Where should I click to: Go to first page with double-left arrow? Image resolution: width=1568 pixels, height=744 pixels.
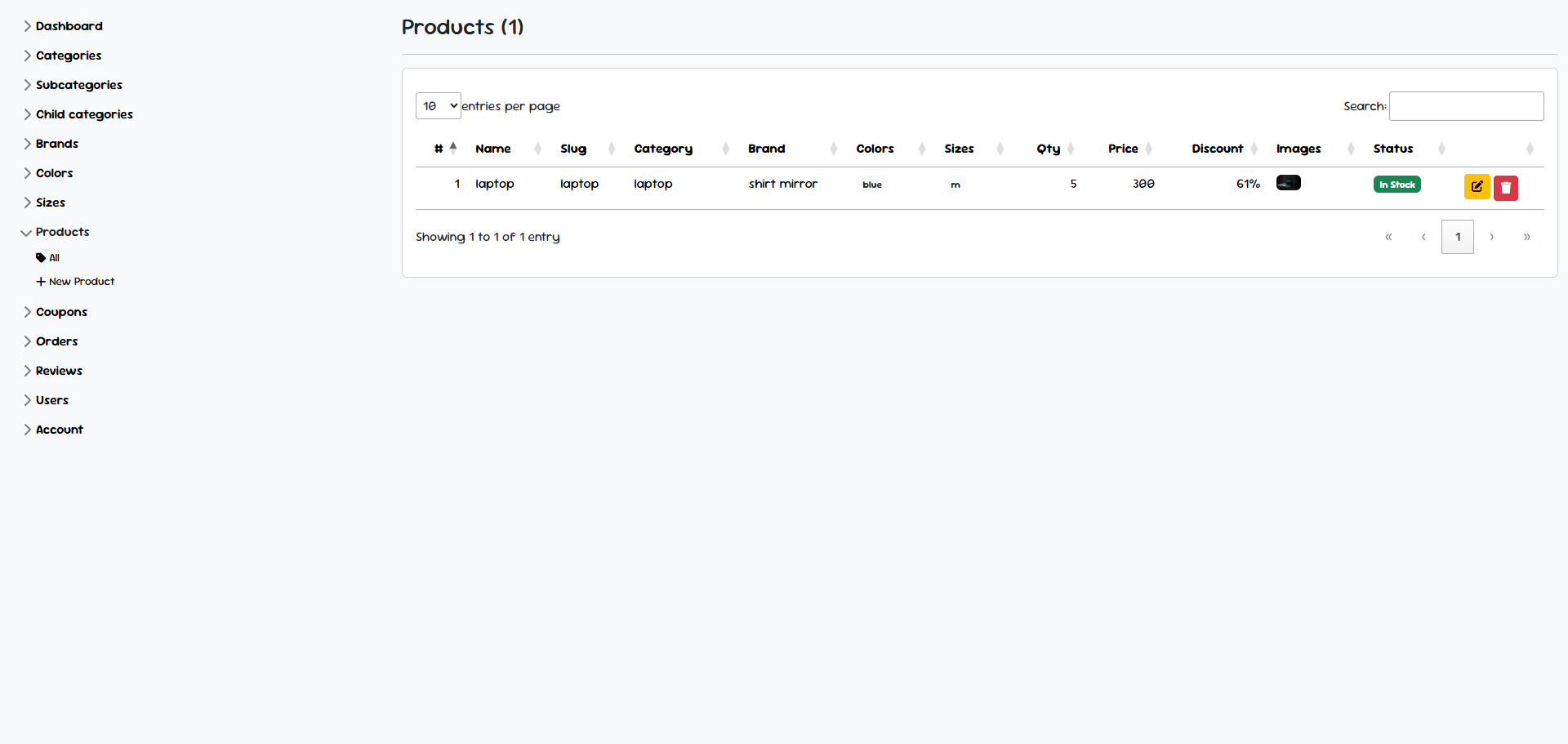pos(1388,237)
